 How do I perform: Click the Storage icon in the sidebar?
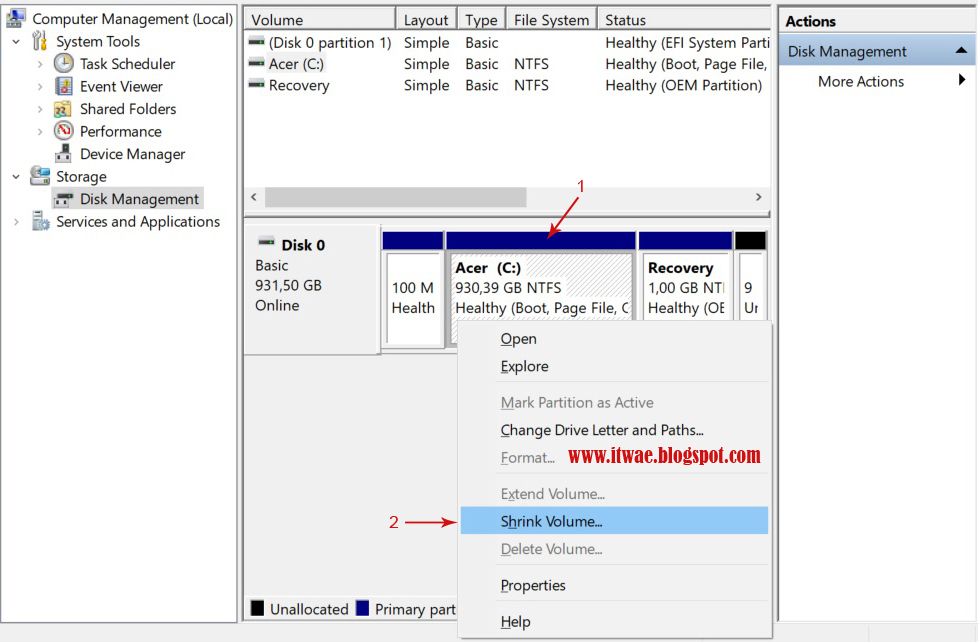[38, 176]
